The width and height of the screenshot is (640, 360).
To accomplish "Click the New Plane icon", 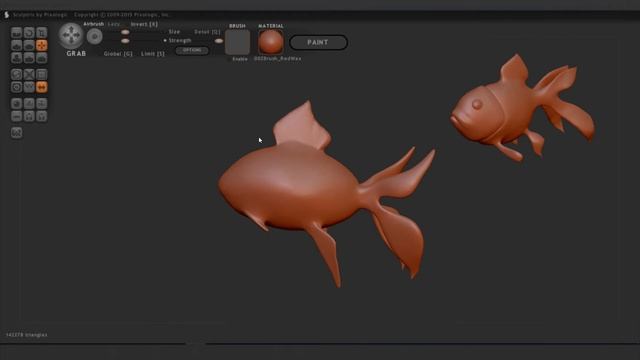I will coord(29,104).
